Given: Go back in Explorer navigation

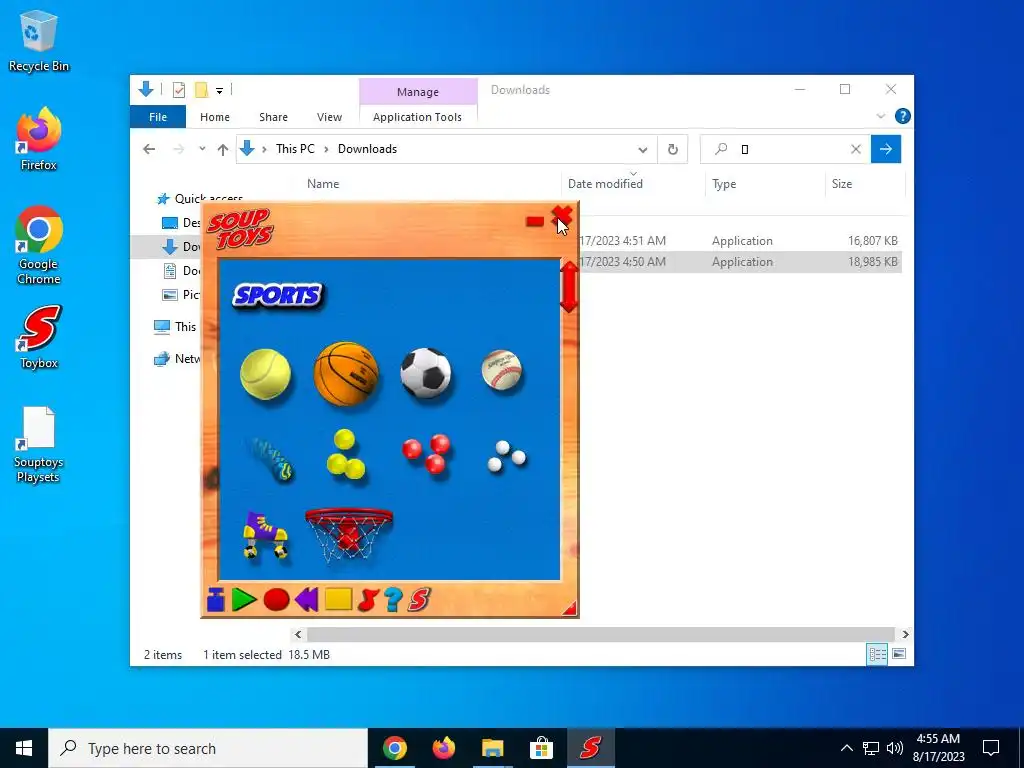Looking at the screenshot, I should click(149, 150).
